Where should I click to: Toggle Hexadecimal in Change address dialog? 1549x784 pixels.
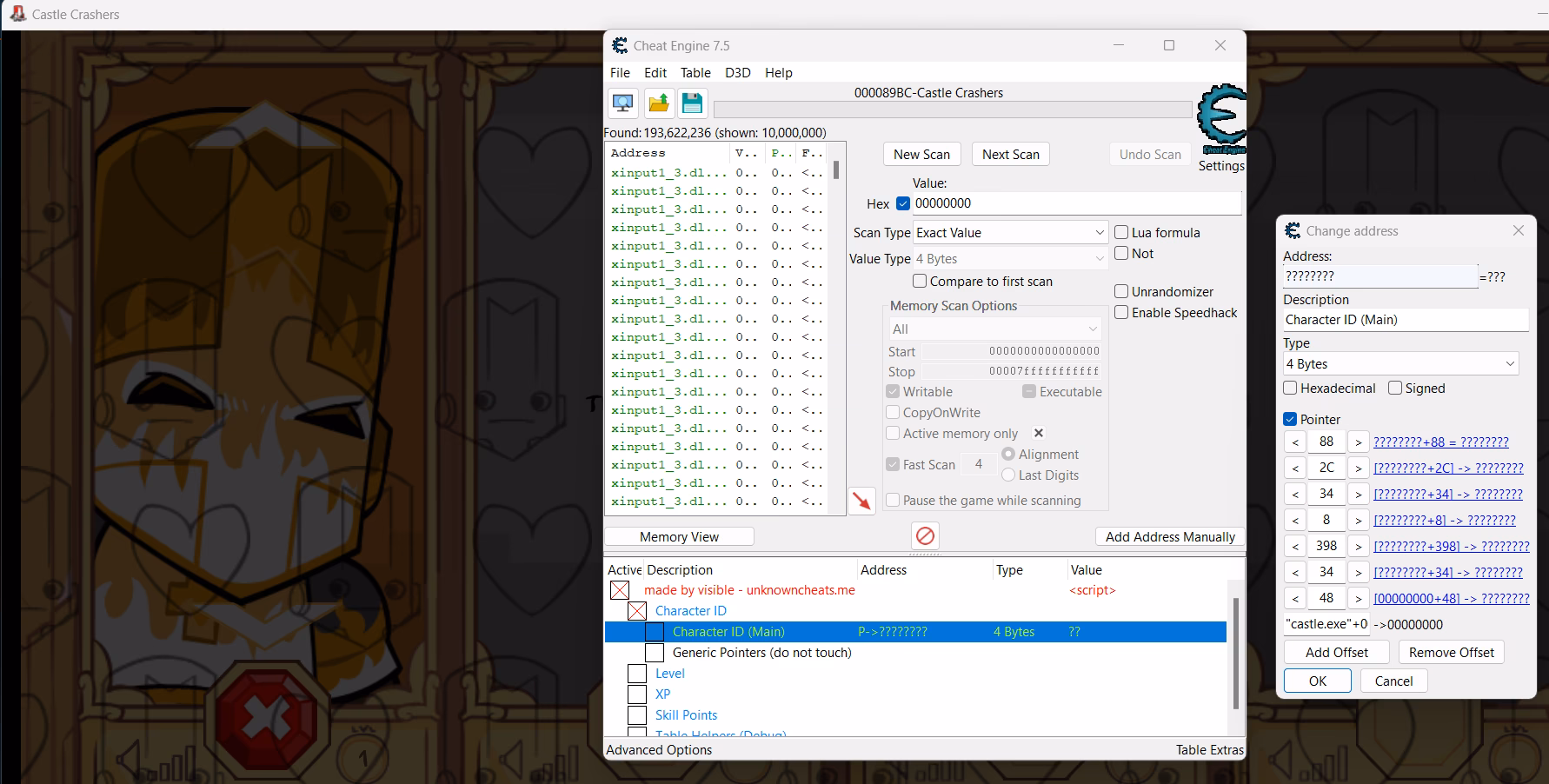tap(1290, 388)
